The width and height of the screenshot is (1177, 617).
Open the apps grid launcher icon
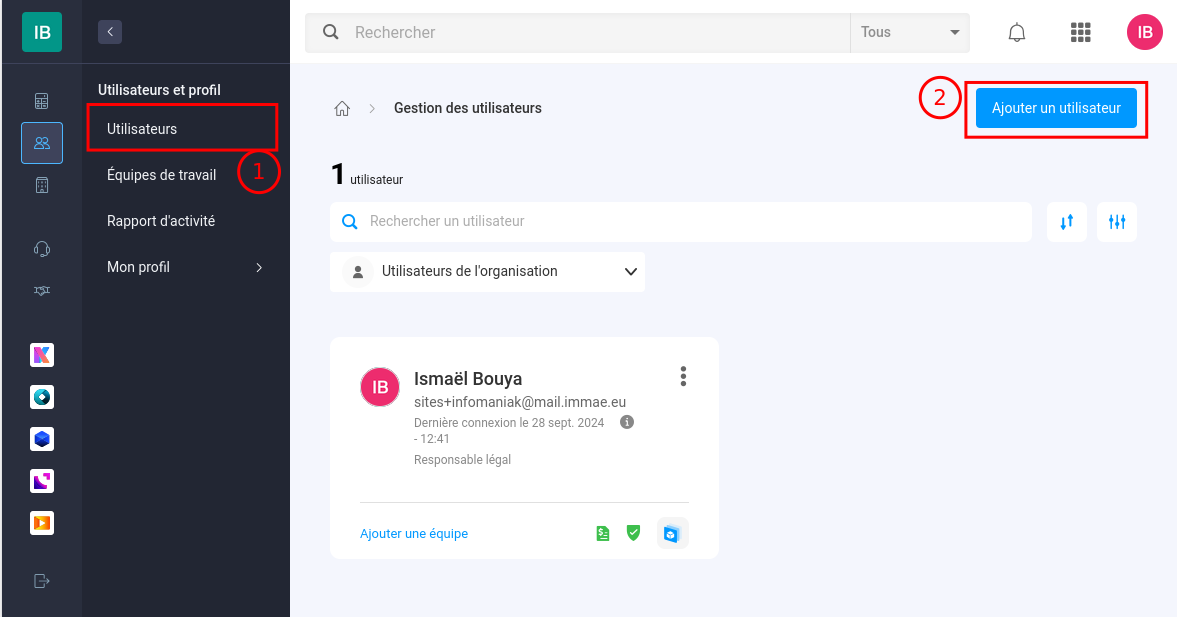(1080, 32)
